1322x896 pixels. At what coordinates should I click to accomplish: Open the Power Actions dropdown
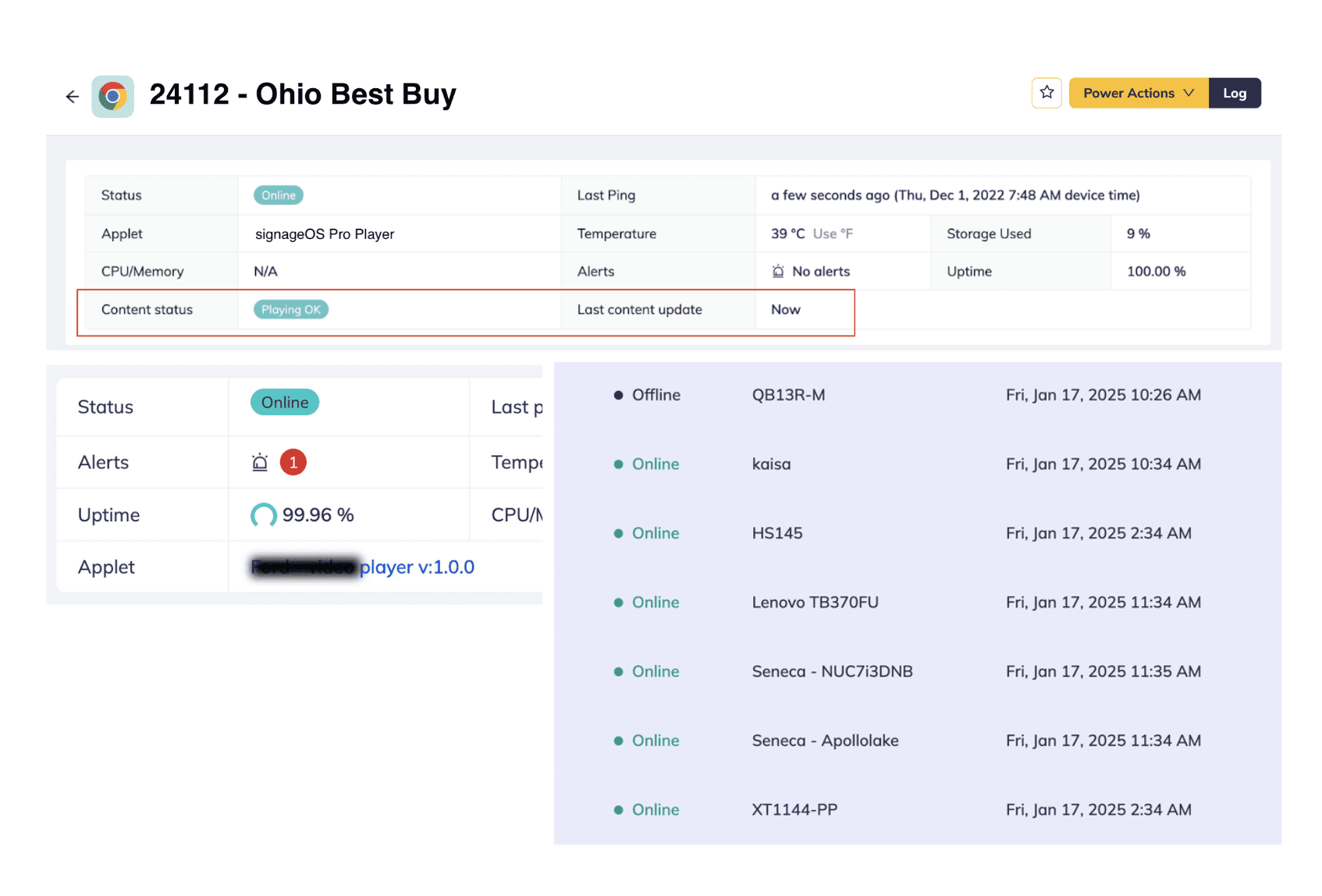(1138, 93)
